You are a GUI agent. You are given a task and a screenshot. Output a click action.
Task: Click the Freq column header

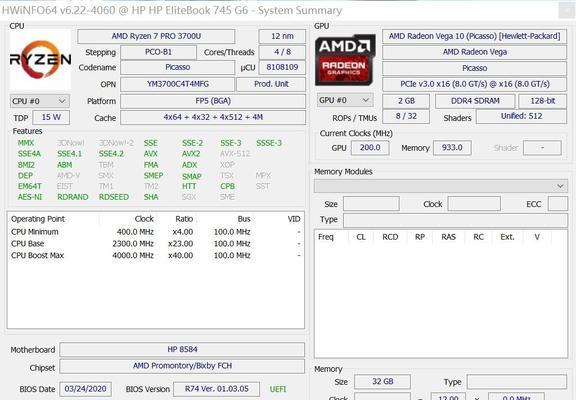326,237
